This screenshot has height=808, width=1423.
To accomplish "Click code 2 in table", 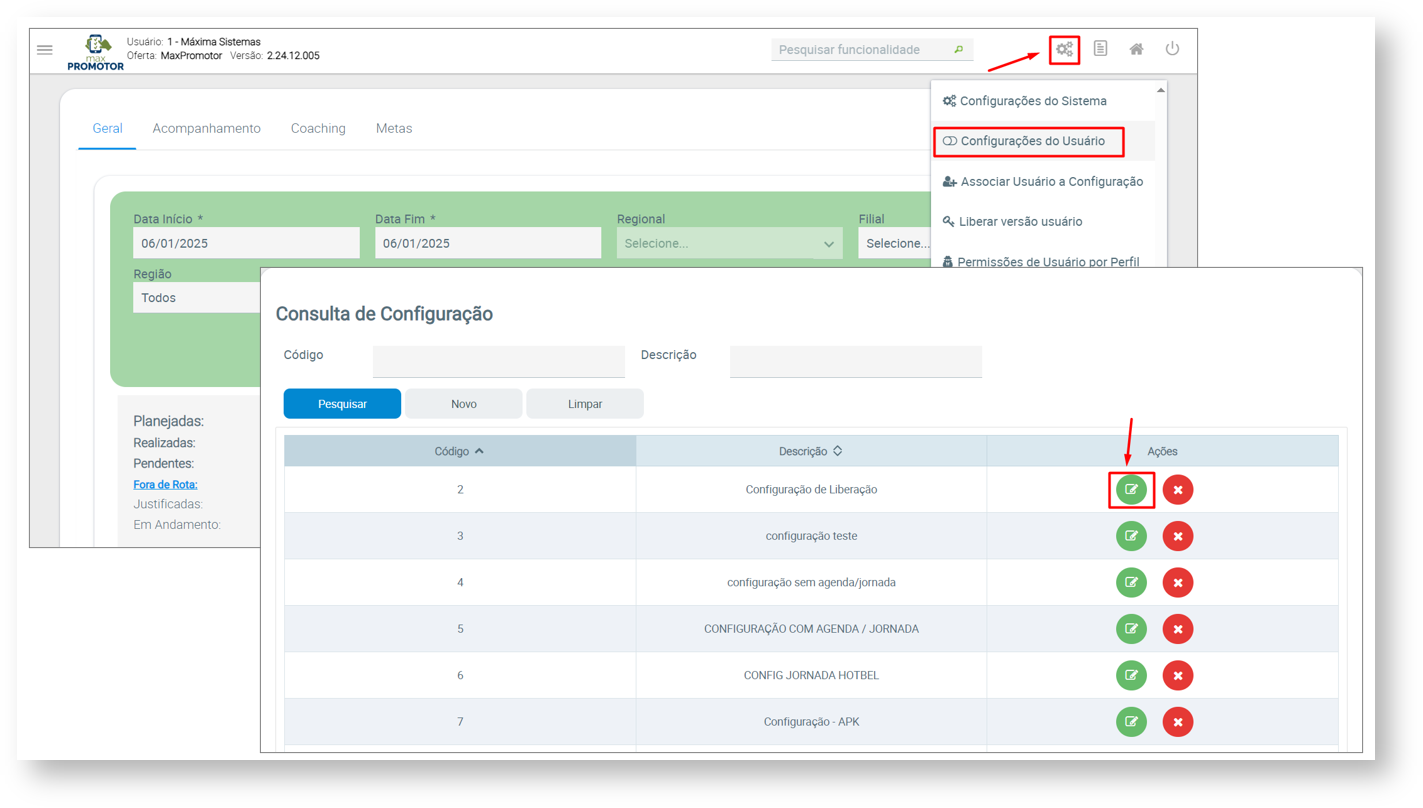I will coord(460,490).
